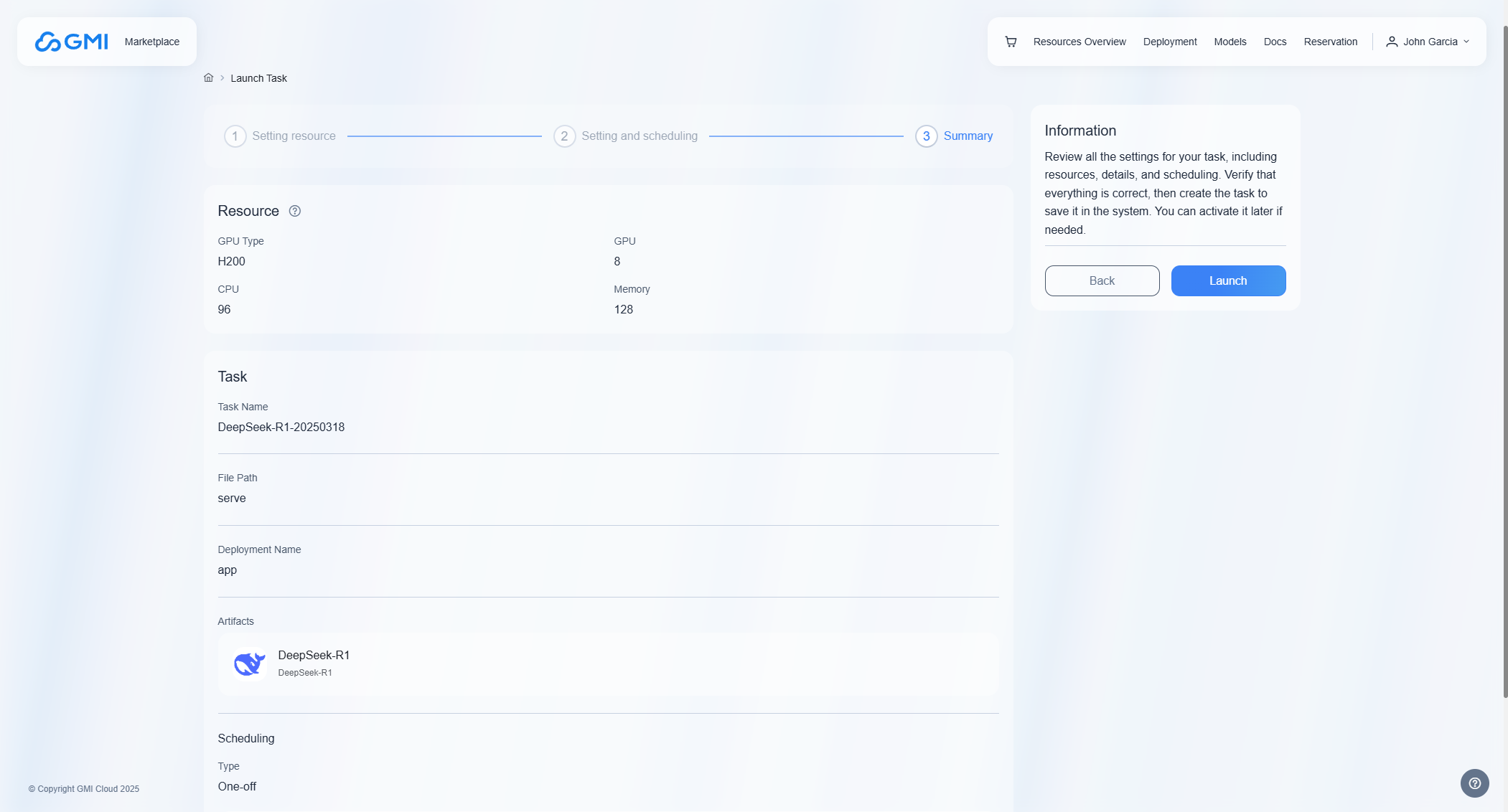The width and height of the screenshot is (1508, 812).
Task: Click the DeepSeek-R1 artifact card
Action: (x=608, y=664)
